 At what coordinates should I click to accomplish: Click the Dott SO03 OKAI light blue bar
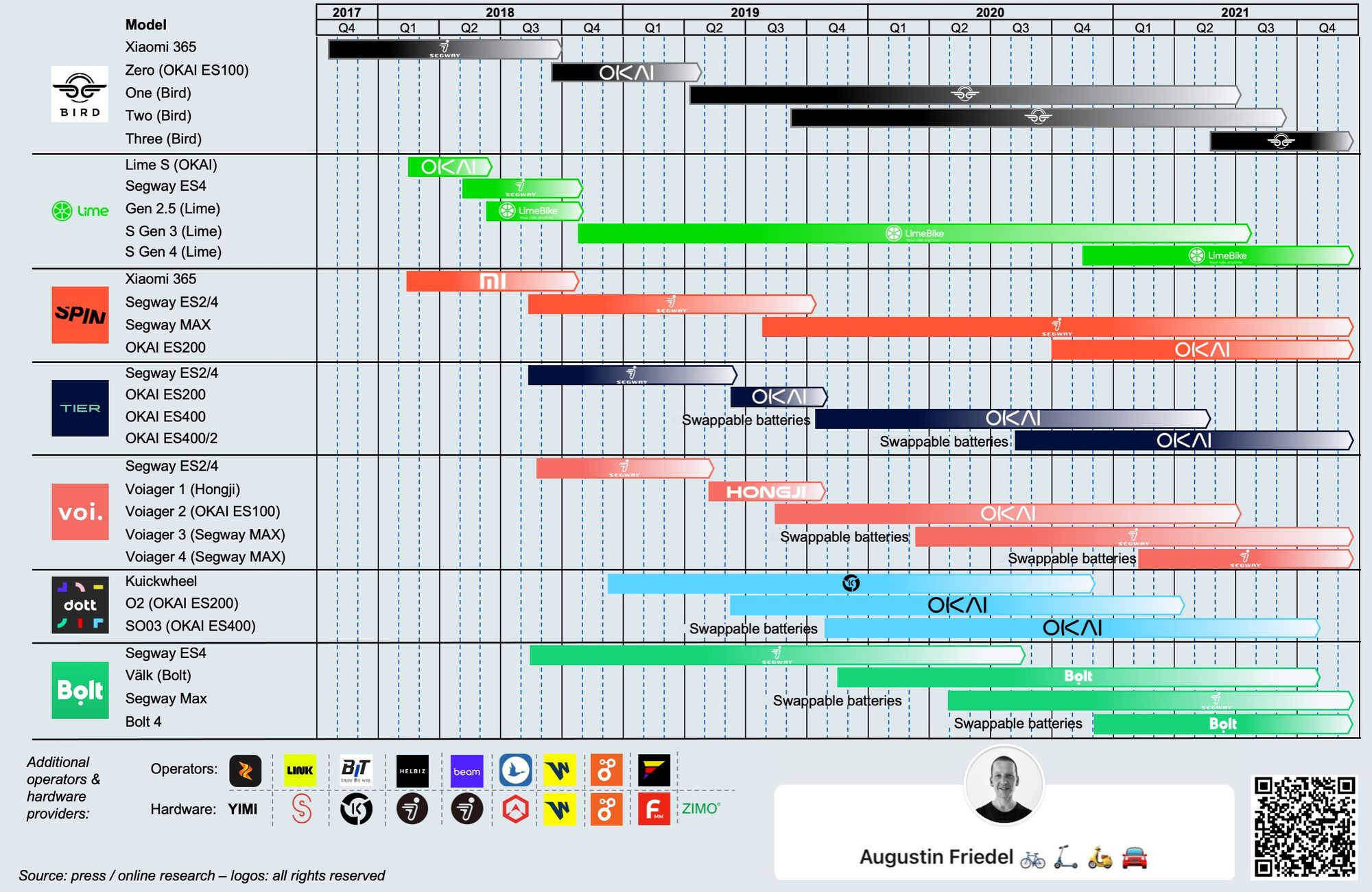(1072, 628)
